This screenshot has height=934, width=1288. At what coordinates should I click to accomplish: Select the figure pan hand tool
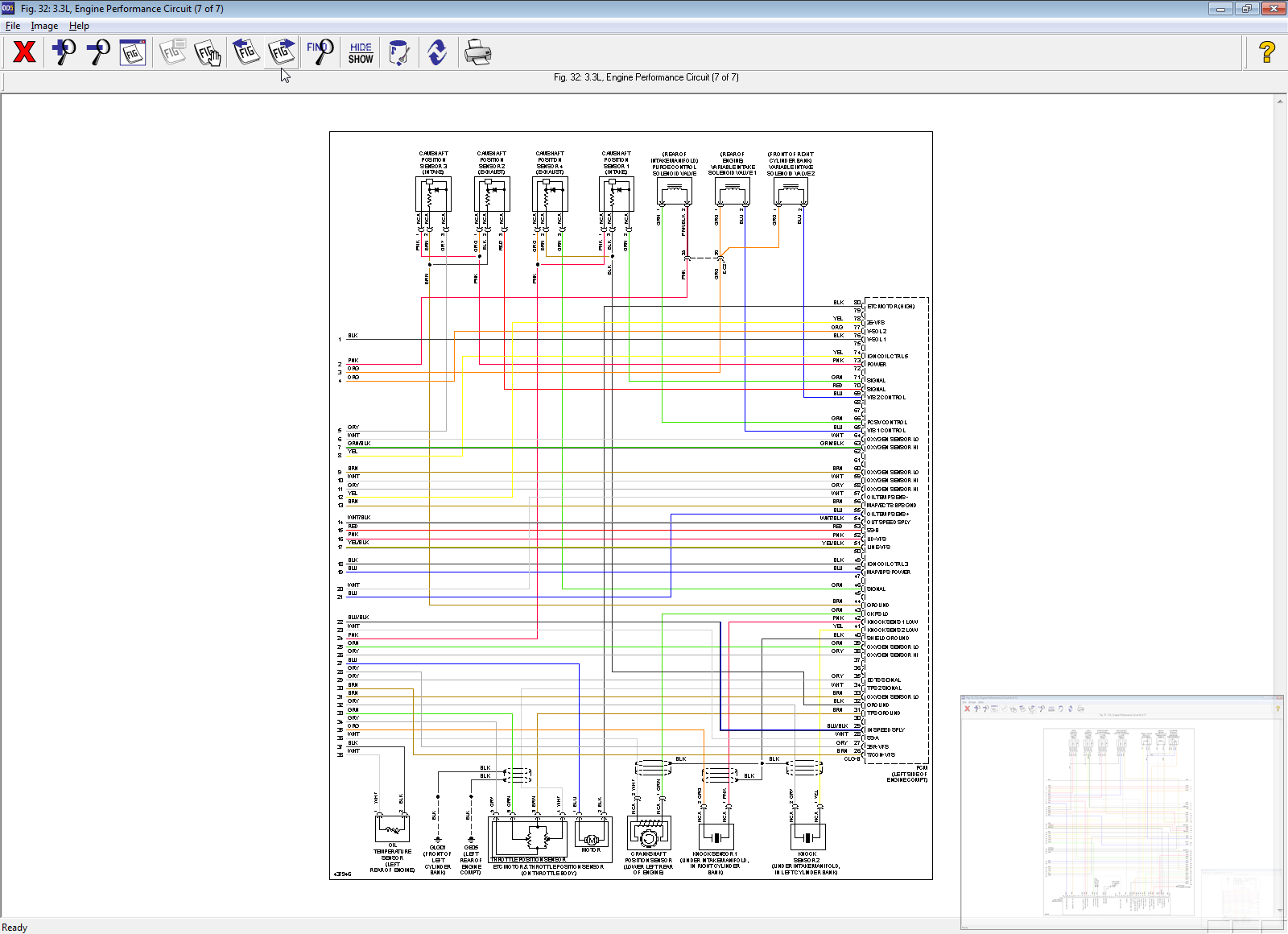(x=208, y=52)
